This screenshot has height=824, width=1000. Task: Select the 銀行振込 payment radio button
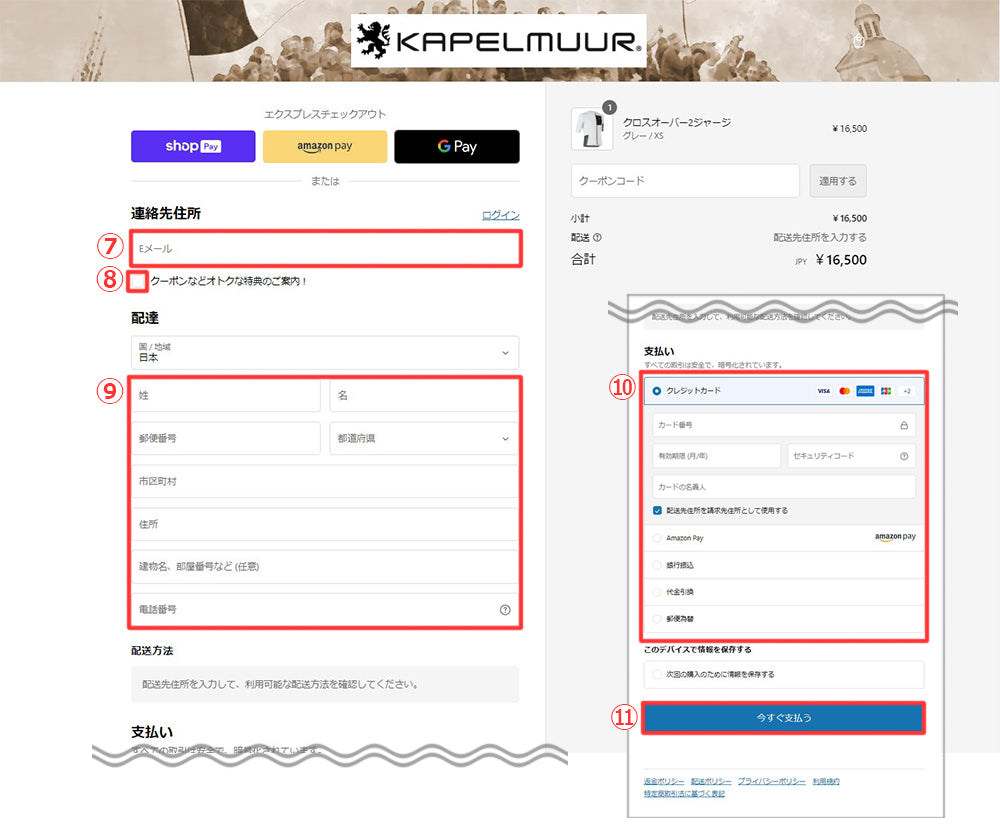[x=656, y=565]
